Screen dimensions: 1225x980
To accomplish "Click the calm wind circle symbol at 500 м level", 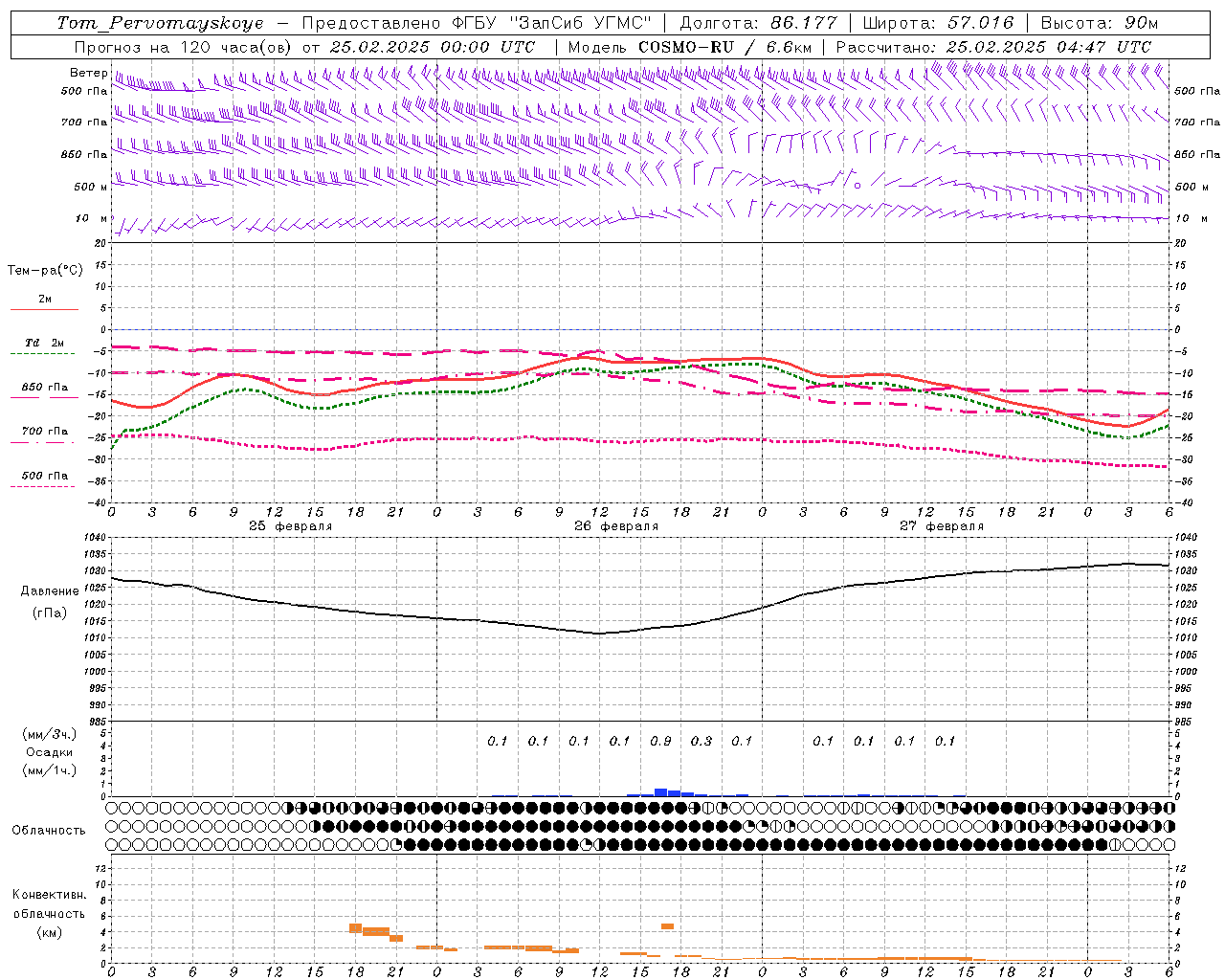I will click(857, 186).
